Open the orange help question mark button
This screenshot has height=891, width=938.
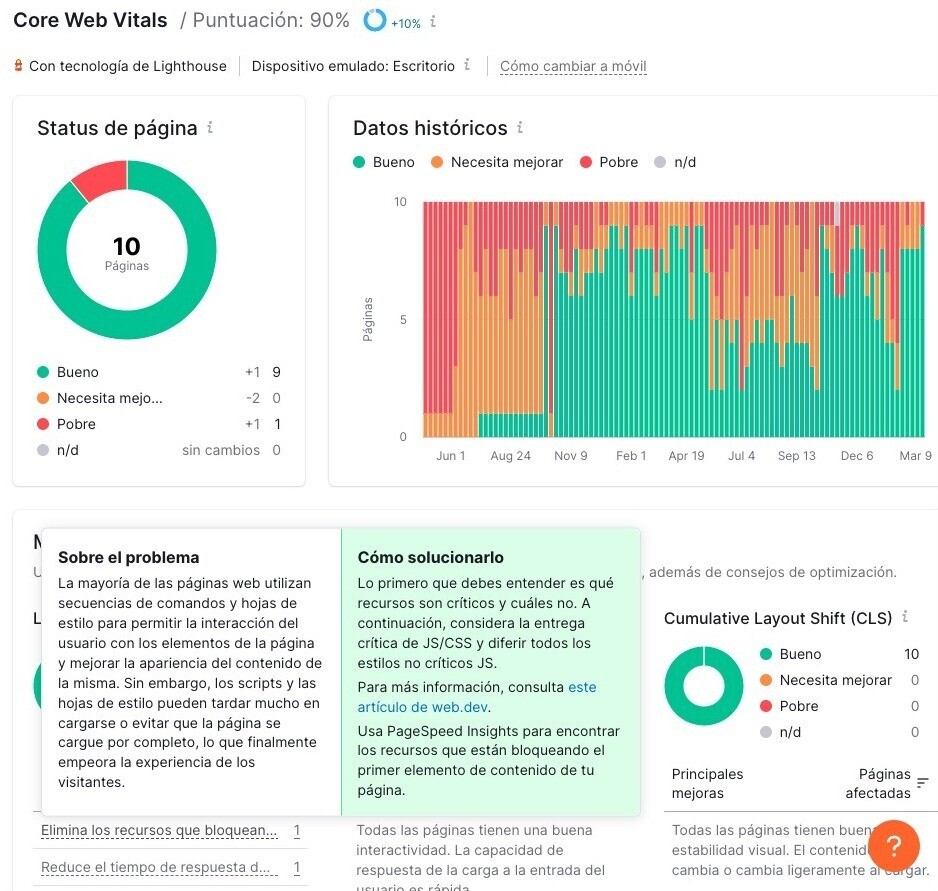click(x=893, y=846)
